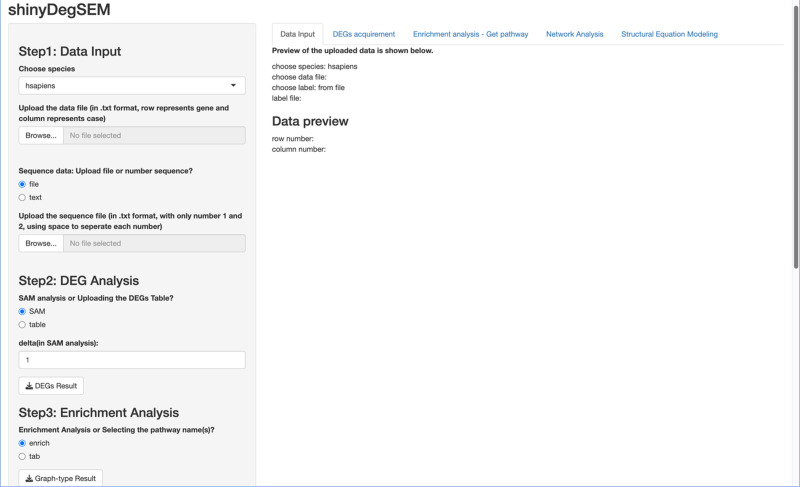The width and height of the screenshot is (800, 487).
Task: Switch to the DEGs acquirement tab
Action: point(364,34)
